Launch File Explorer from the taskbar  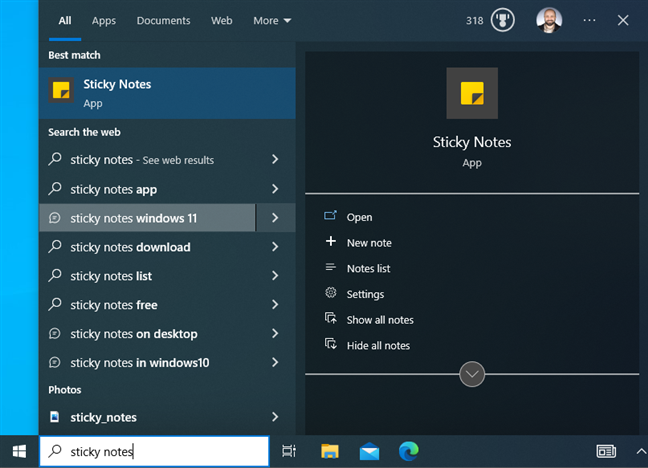pos(330,451)
